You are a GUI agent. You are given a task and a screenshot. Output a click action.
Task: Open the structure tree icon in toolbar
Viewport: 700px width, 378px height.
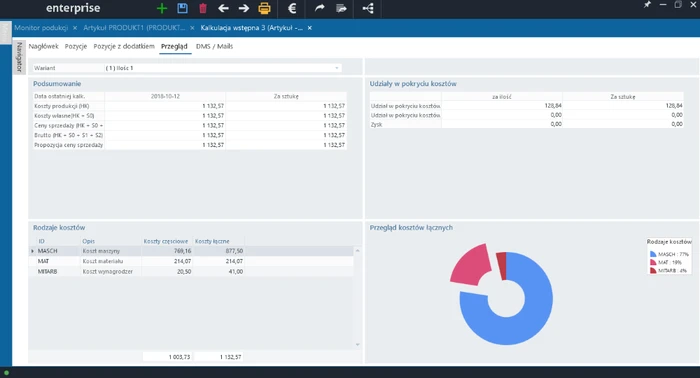[x=368, y=8]
